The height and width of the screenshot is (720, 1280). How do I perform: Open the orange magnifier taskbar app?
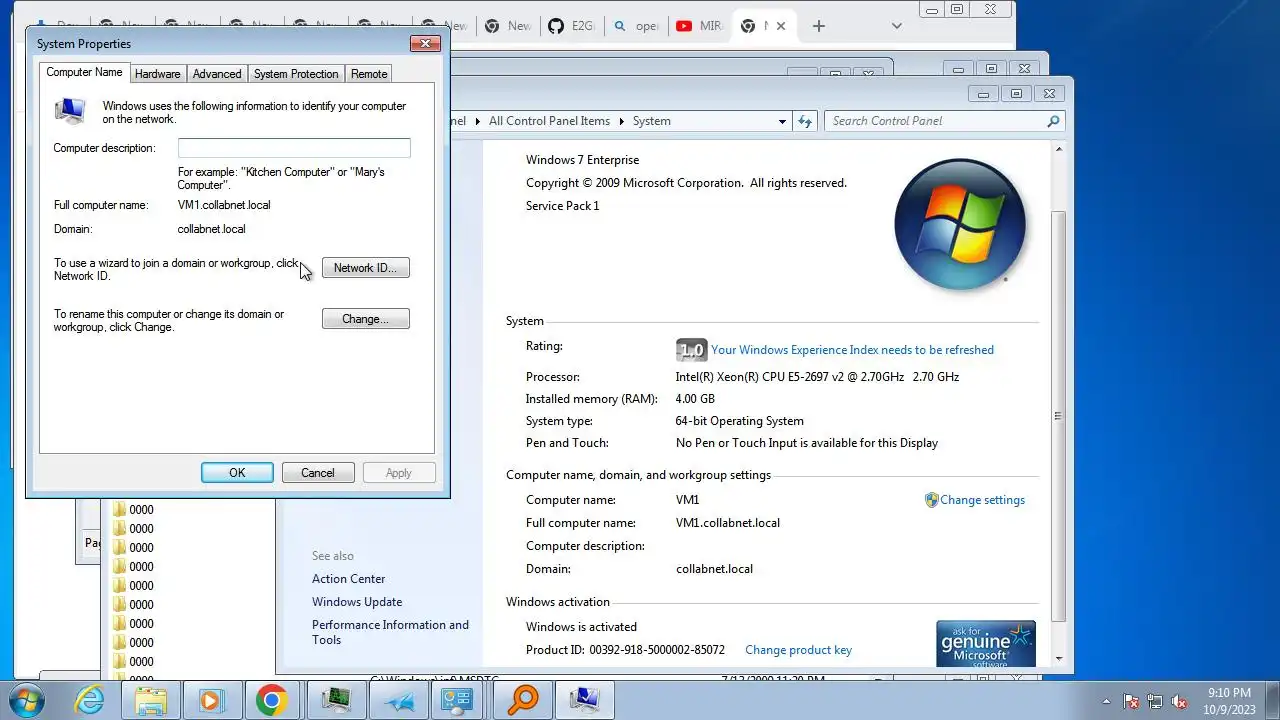[522, 700]
